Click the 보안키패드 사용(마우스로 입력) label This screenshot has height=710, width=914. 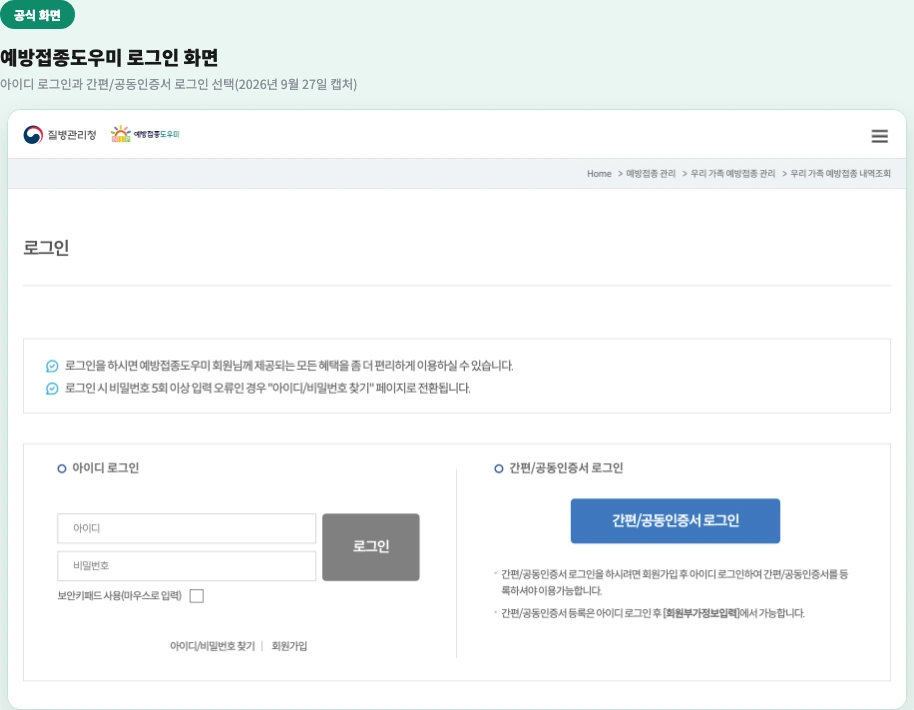[119, 596]
